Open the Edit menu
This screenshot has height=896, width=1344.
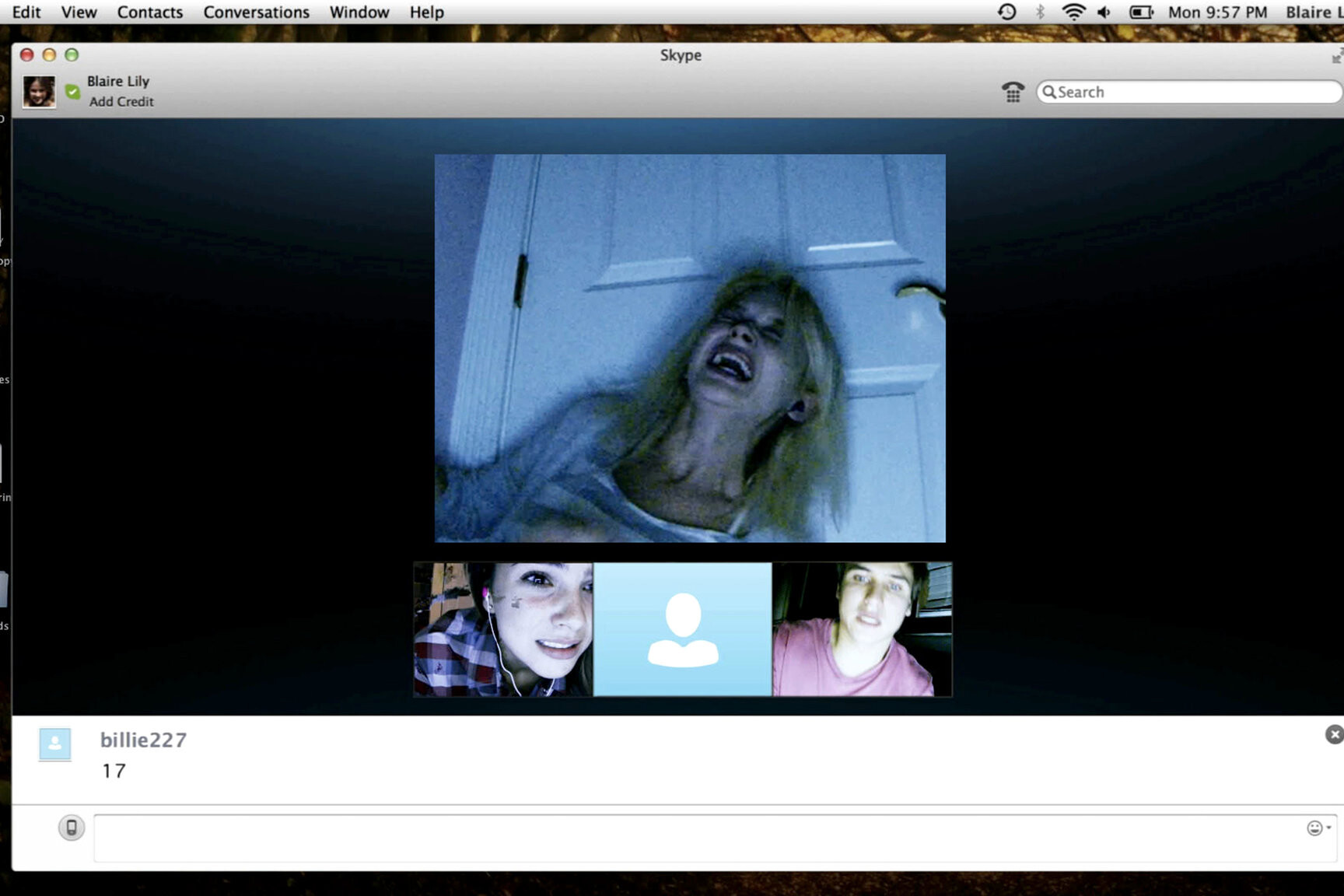coord(26,12)
